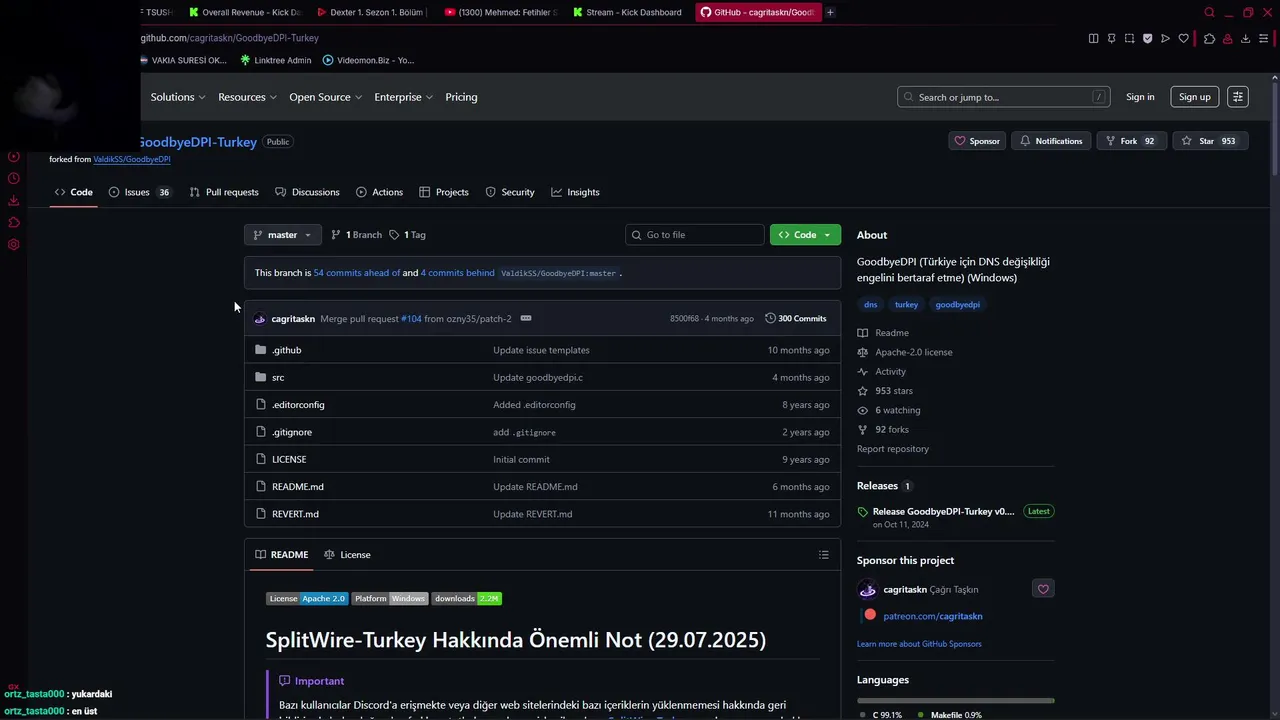Focus the Search or jump to field
The width and height of the screenshot is (1280, 720).
point(1004,97)
